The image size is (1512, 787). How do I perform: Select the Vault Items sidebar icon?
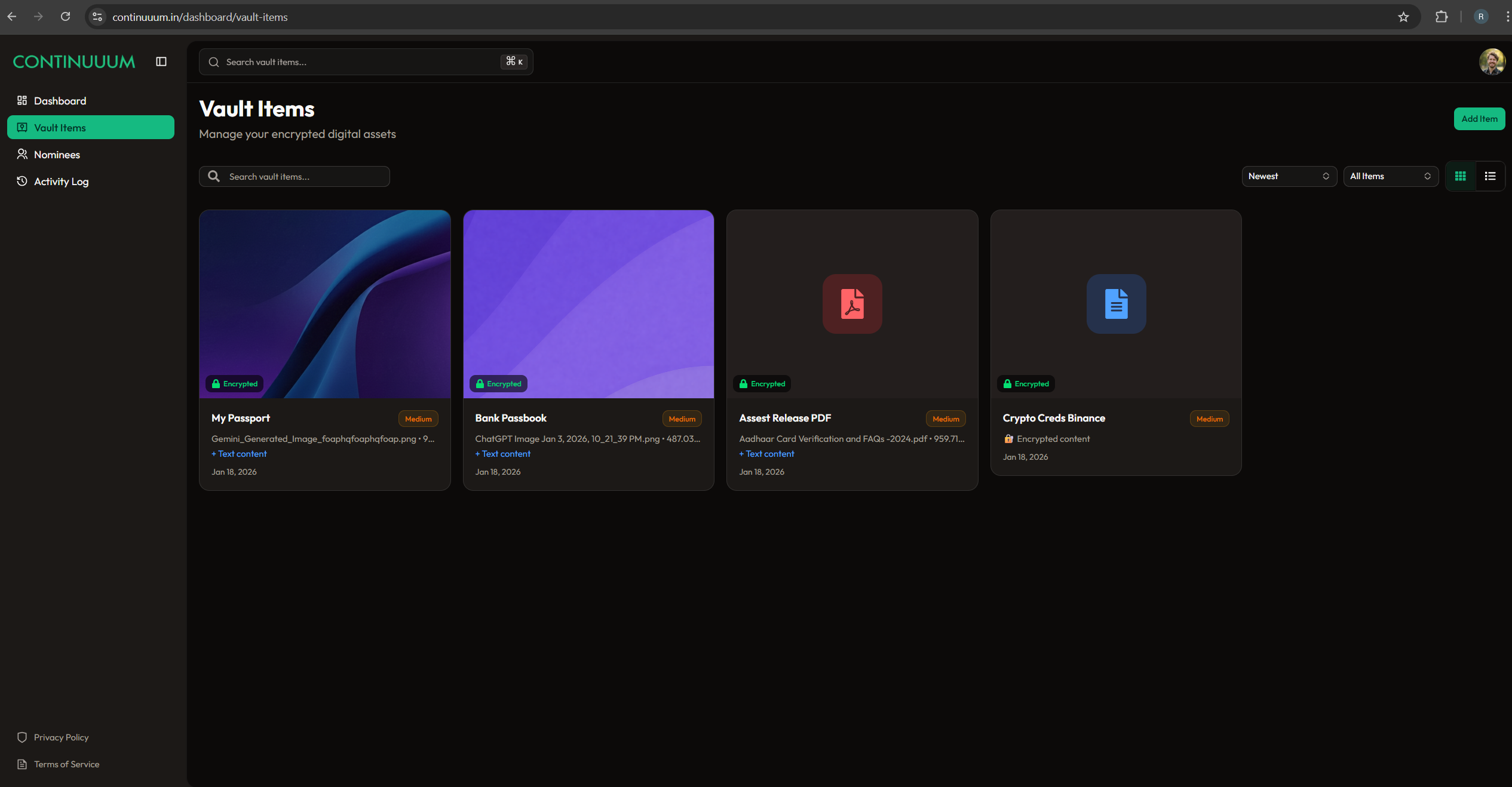pos(22,127)
